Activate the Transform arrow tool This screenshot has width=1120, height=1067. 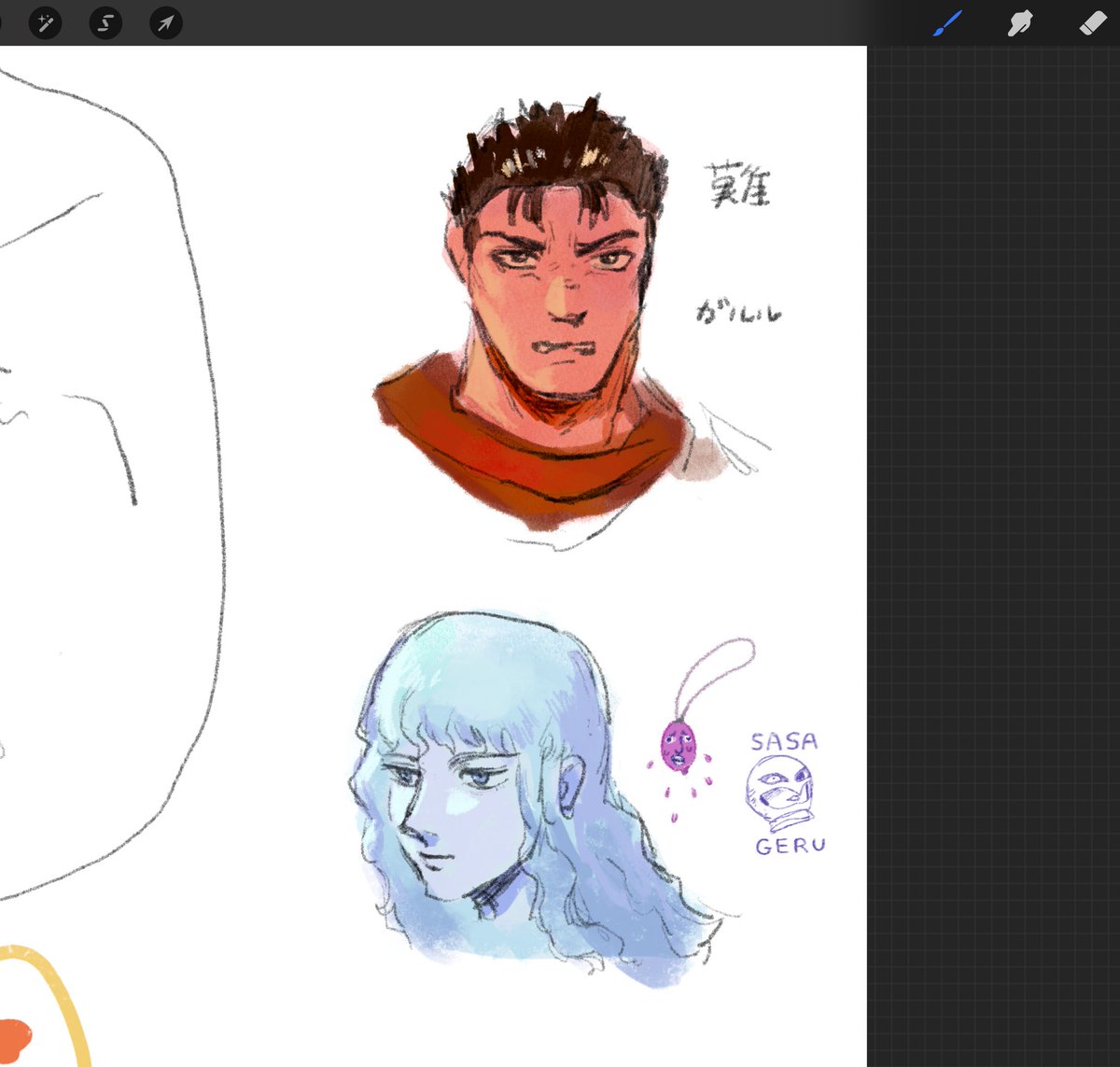coord(165,22)
